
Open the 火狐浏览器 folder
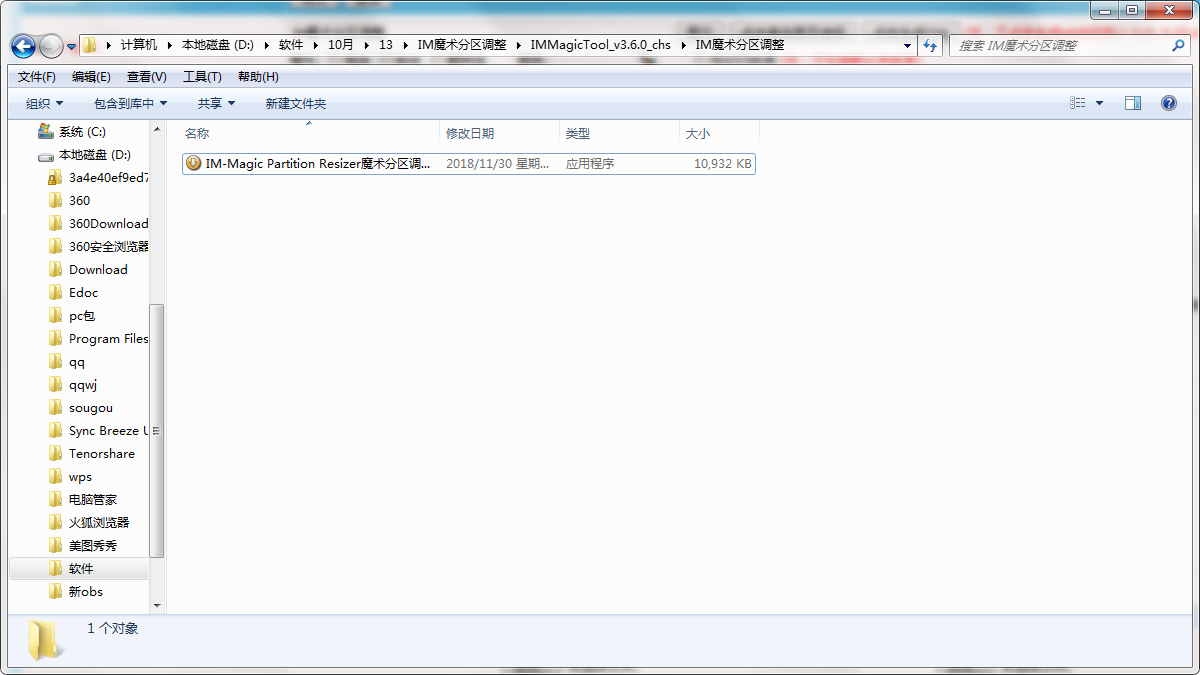tap(98, 523)
